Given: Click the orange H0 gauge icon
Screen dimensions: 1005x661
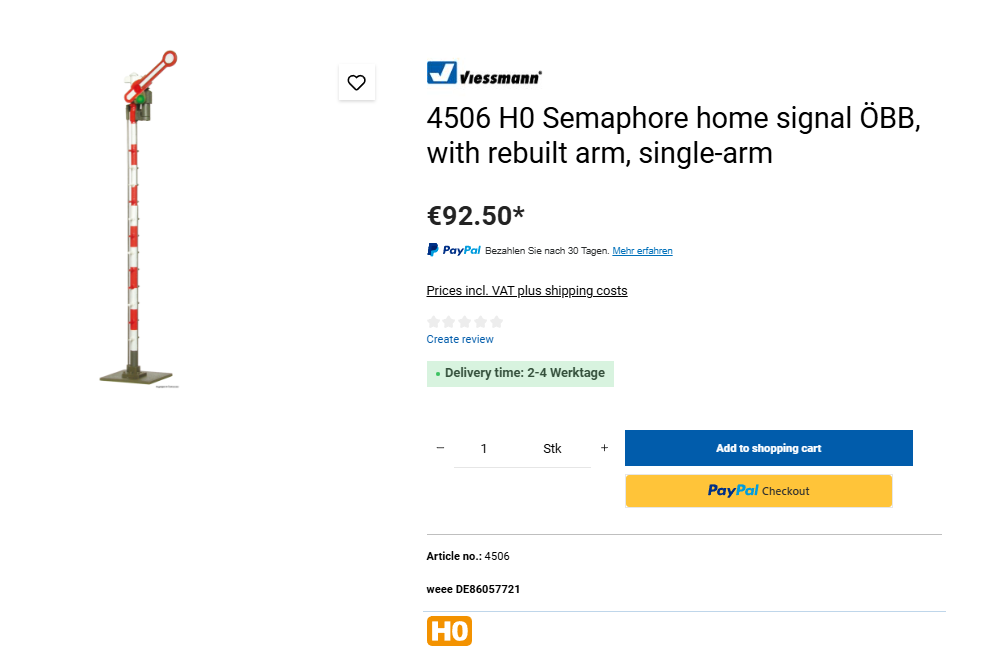Looking at the screenshot, I should [449, 631].
